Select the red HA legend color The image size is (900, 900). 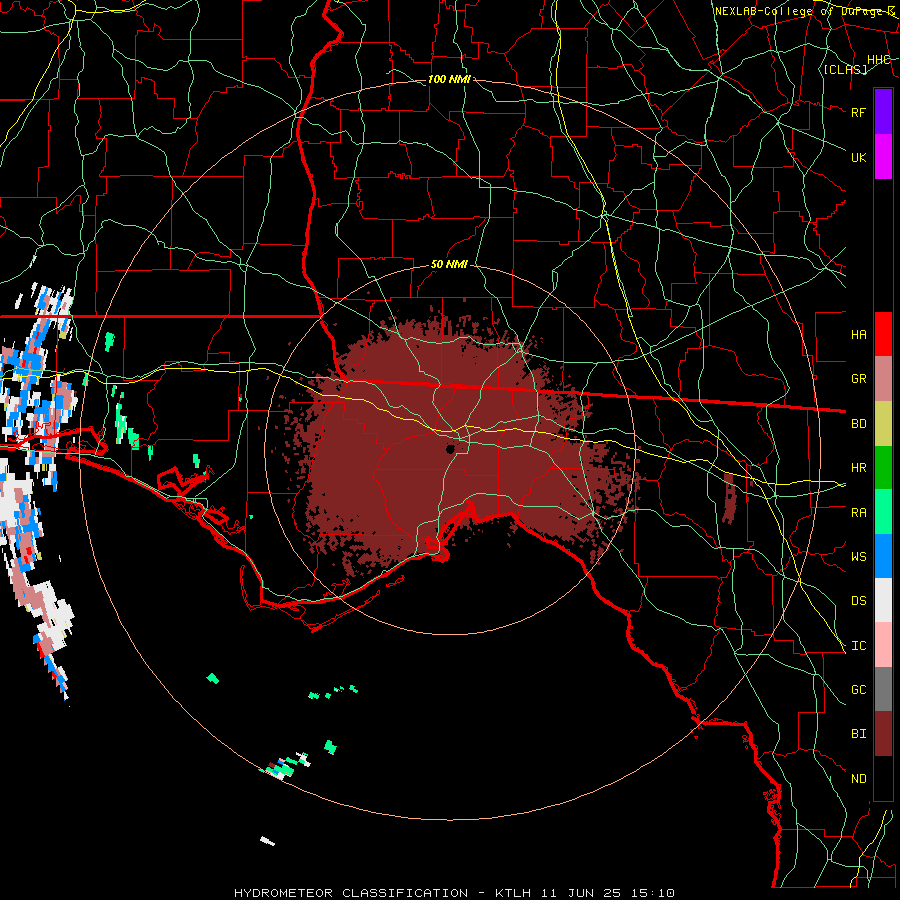click(x=883, y=334)
